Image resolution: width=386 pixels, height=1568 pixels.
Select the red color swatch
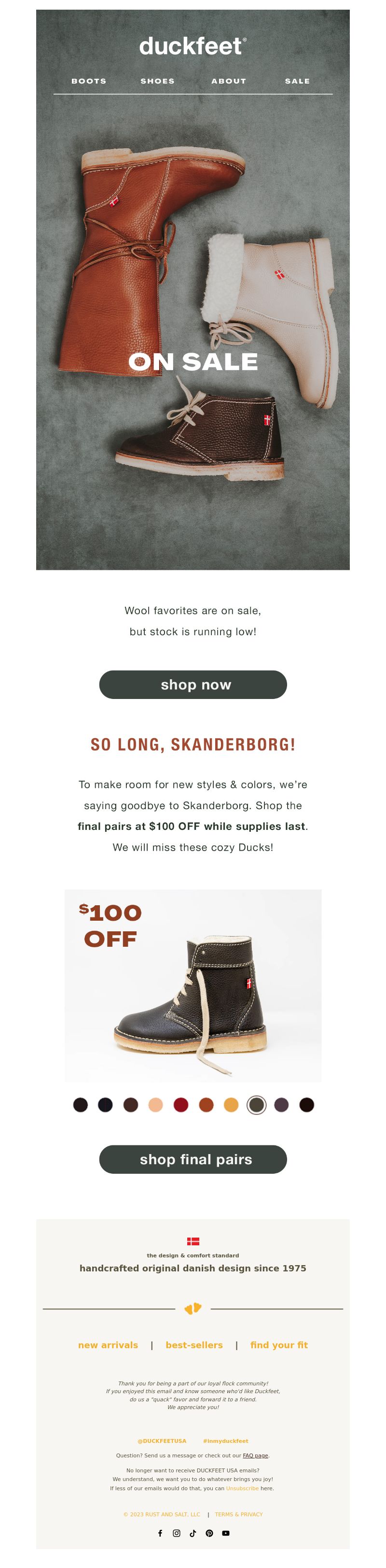[180, 1105]
